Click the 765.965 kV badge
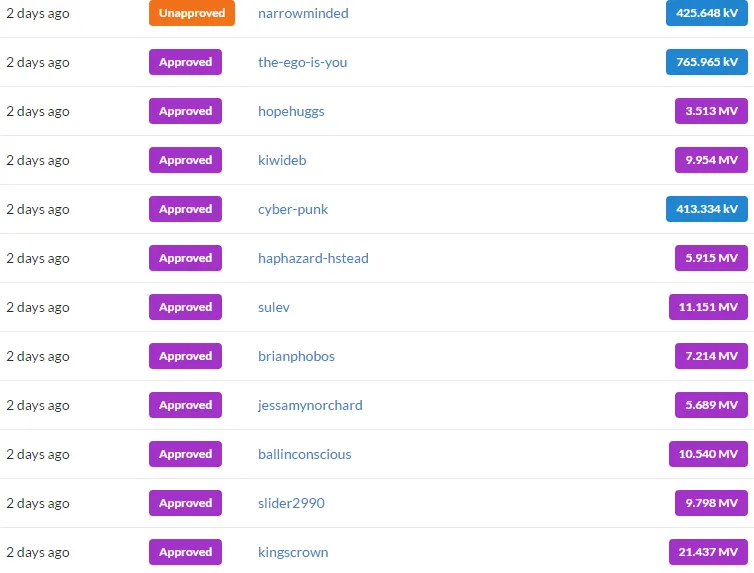Screen dimensions: 754x573 (706, 62)
